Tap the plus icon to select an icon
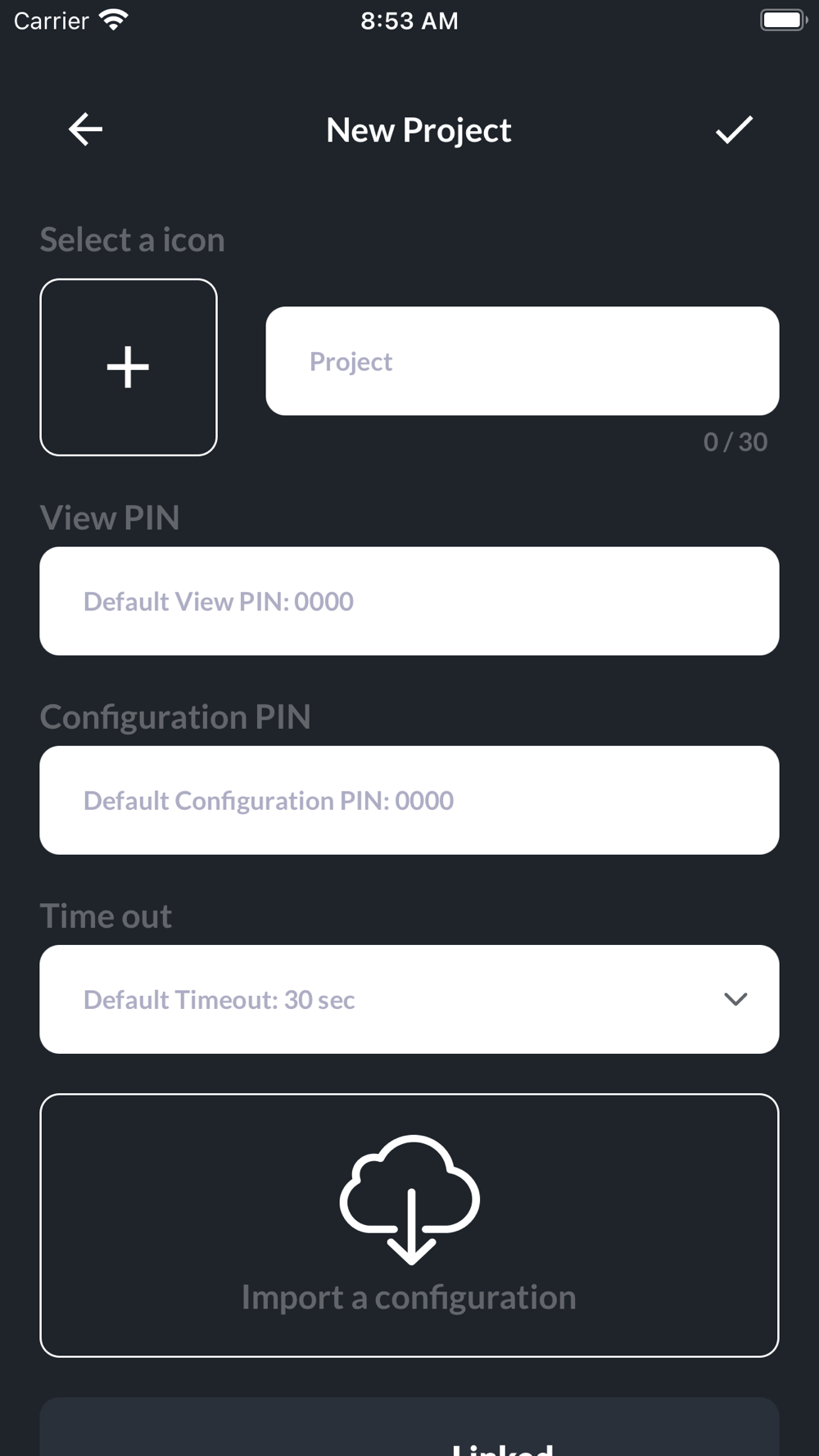The width and height of the screenshot is (819, 1456). click(129, 367)
